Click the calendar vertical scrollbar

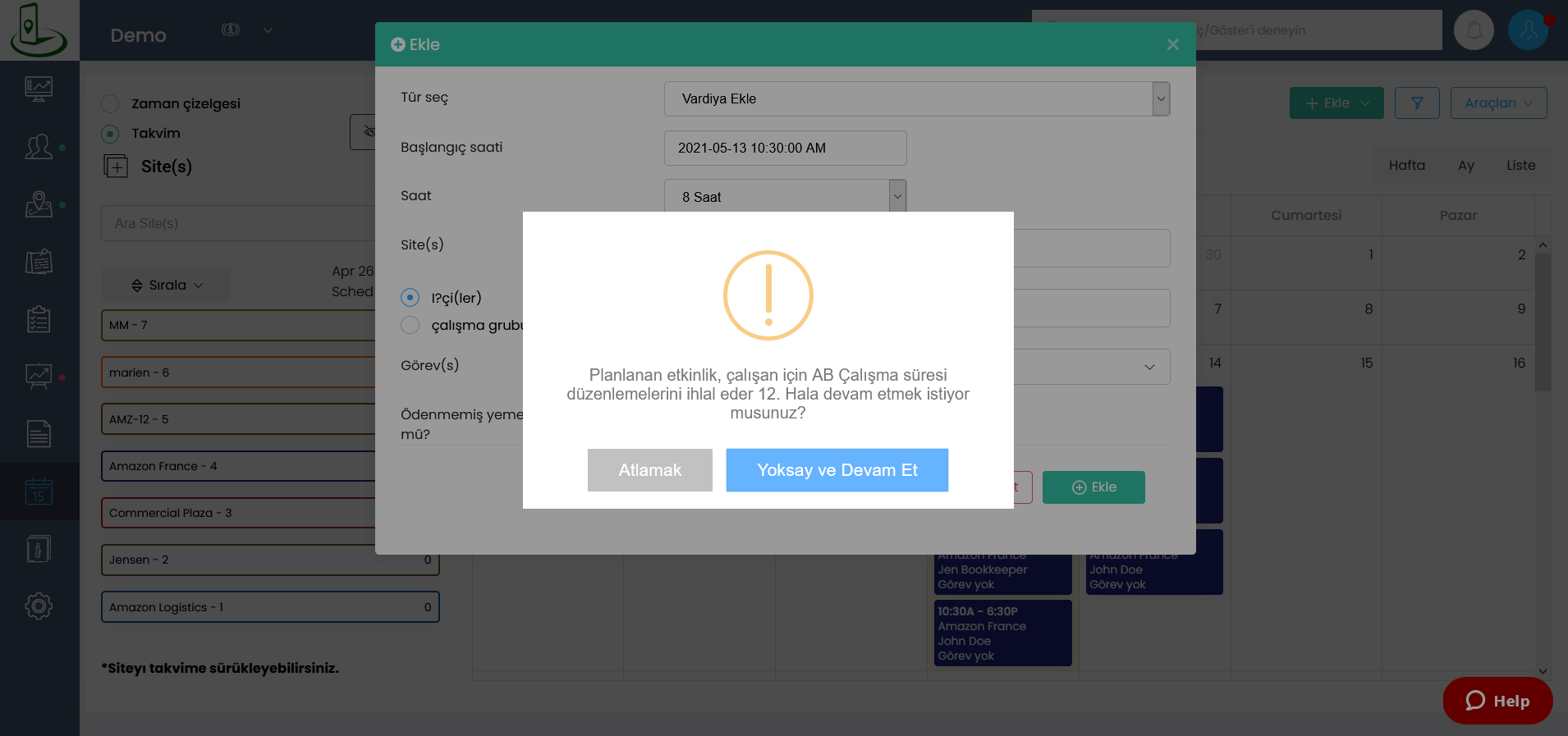[1543, 328]
